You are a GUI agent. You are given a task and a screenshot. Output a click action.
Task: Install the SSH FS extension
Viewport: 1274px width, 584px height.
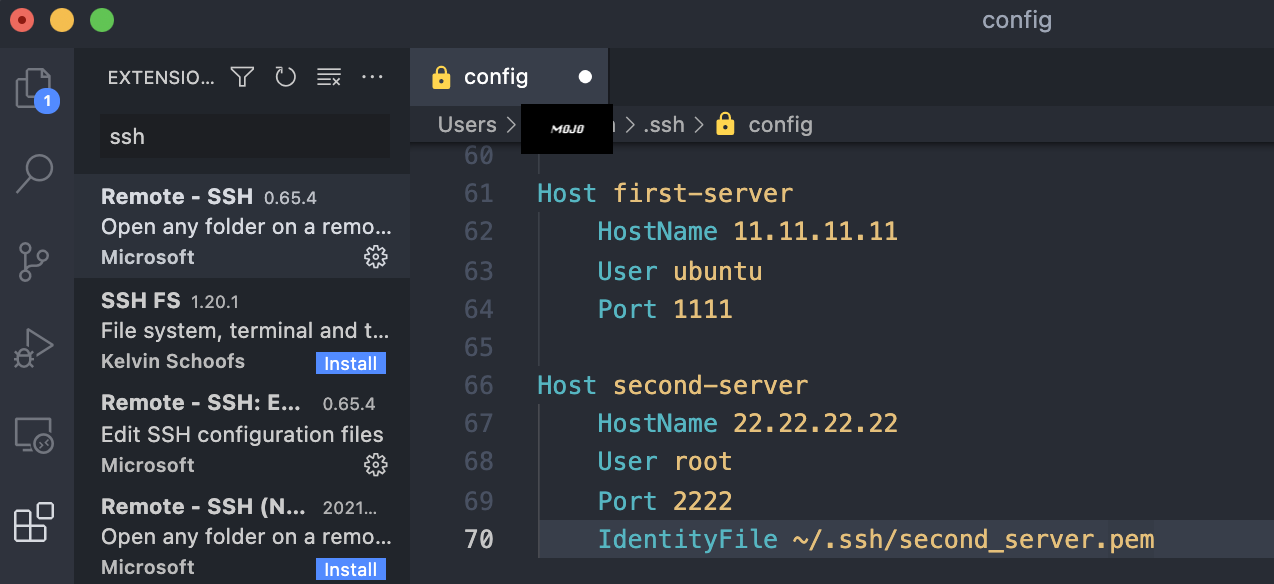click(x=351, y=363)
